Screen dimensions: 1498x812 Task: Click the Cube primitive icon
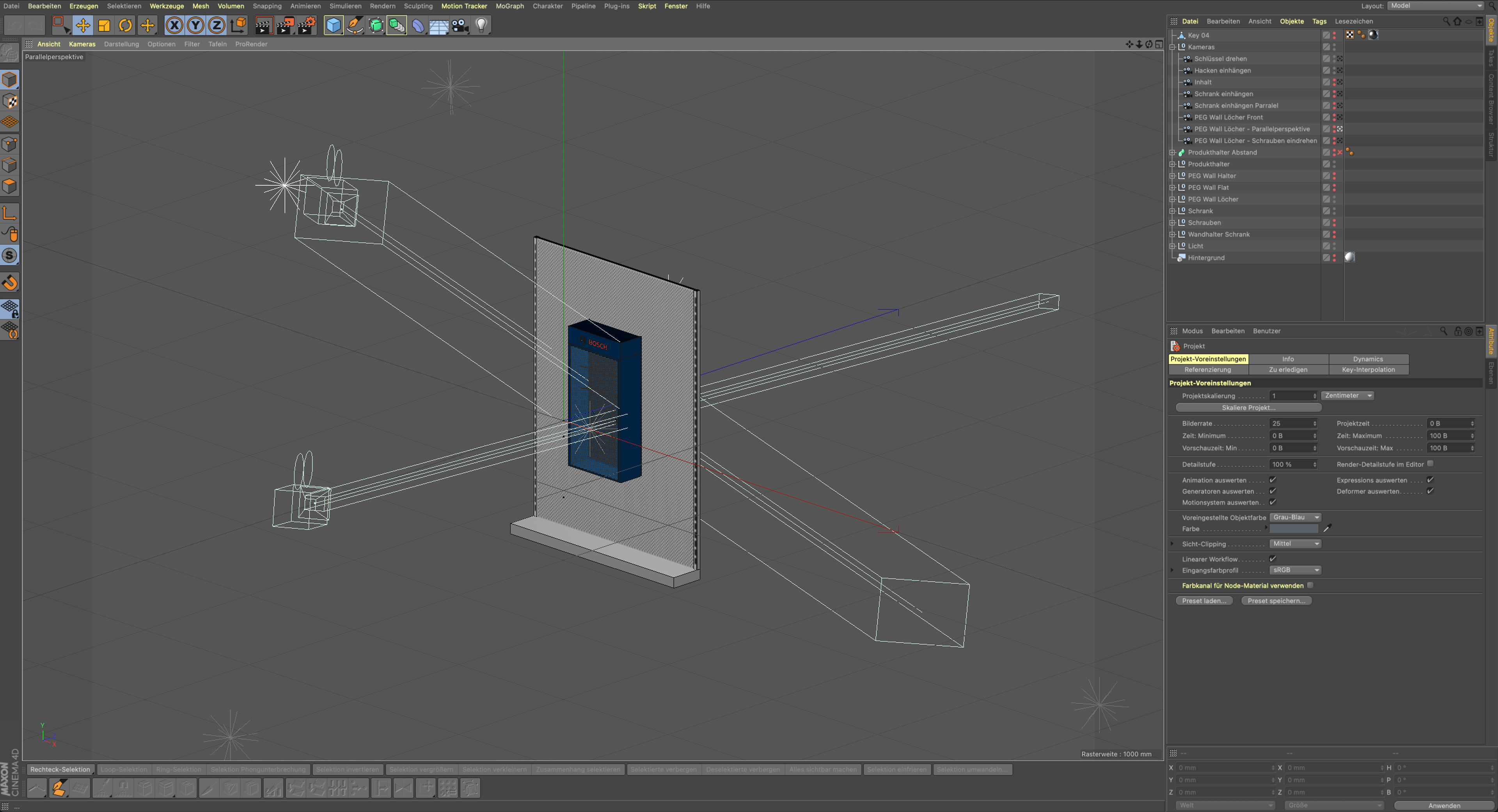tap(333, 25)
